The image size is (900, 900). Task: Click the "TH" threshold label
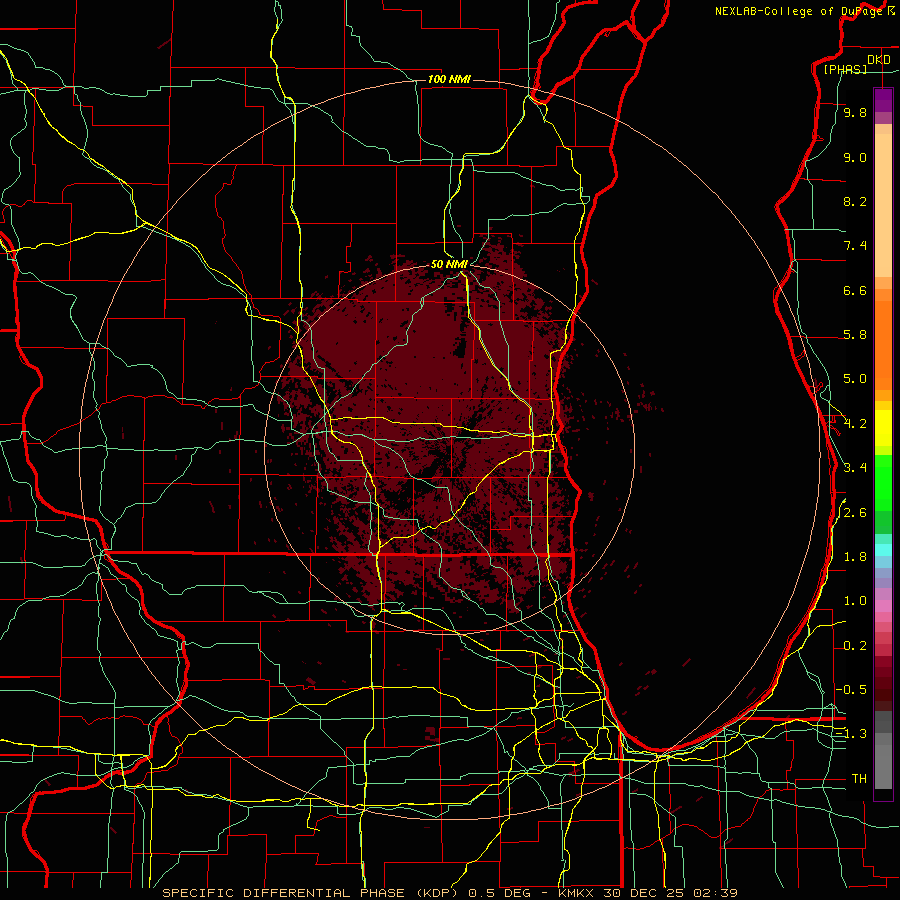point(859,779)
